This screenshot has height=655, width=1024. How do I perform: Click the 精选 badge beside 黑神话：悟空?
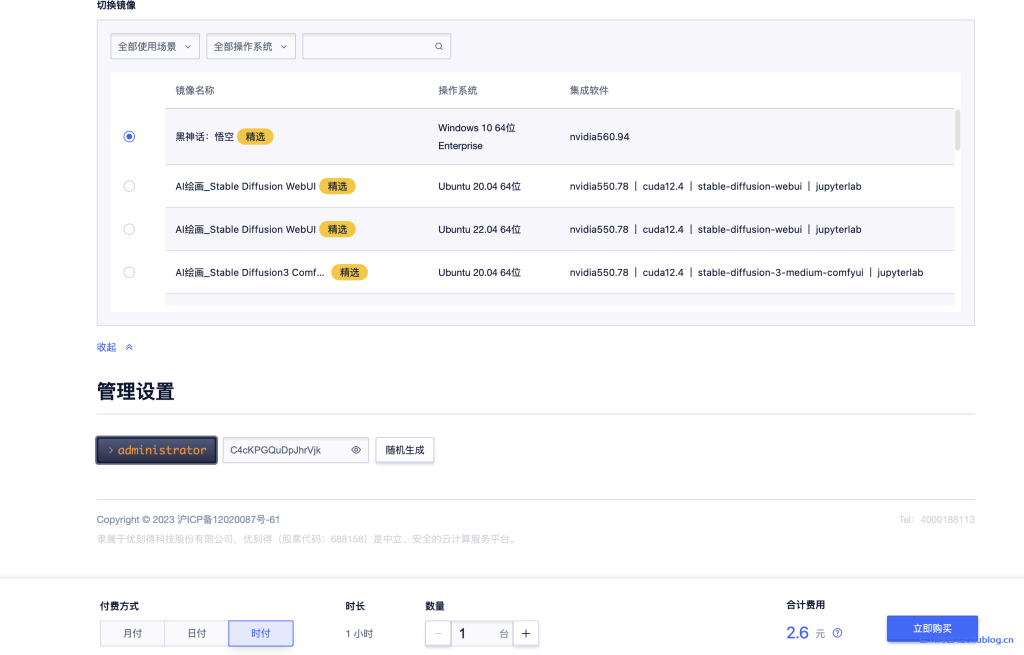click(254, 136)
